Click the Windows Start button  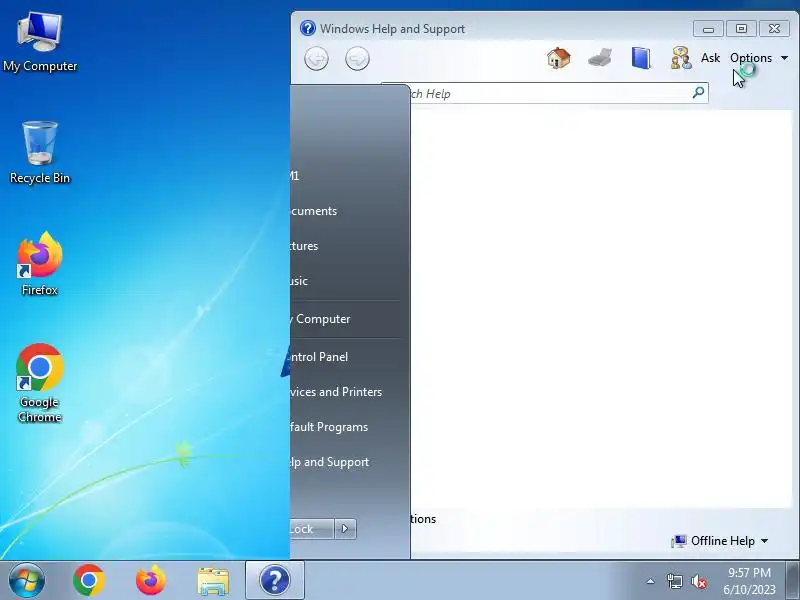tap(27, 580)
